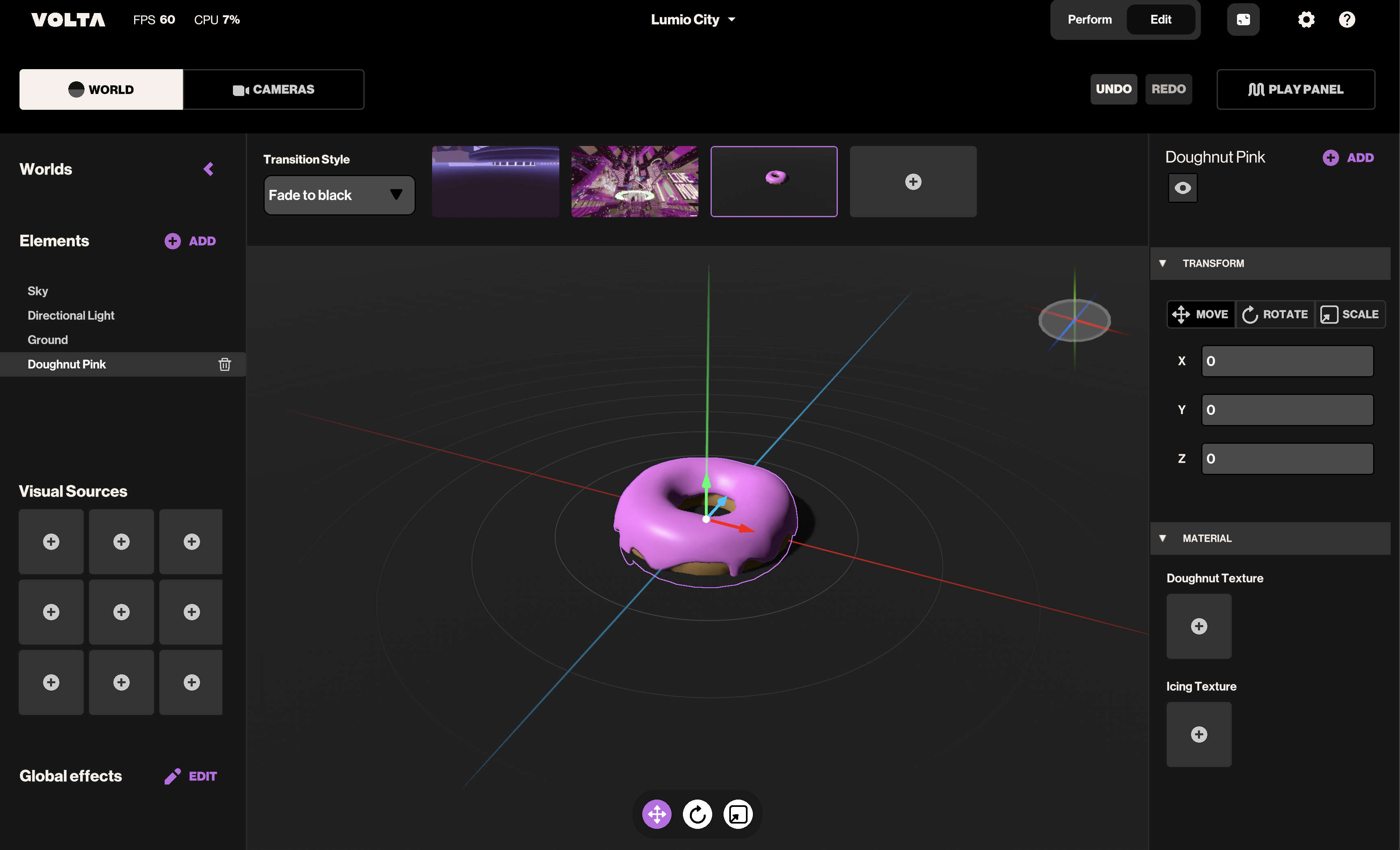
Task: Open the Fade to black transition dropdown
Action: [339, 195]
